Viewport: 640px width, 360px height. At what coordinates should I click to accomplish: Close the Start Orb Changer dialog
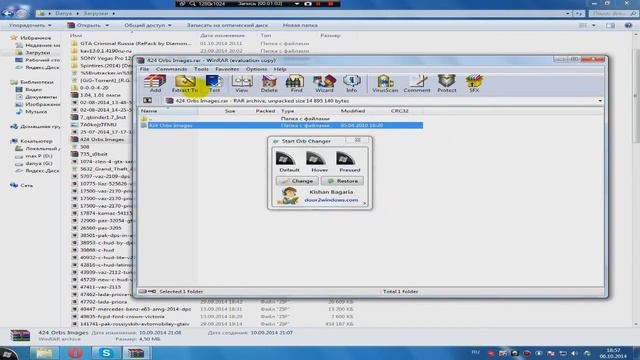pos(358,140)
